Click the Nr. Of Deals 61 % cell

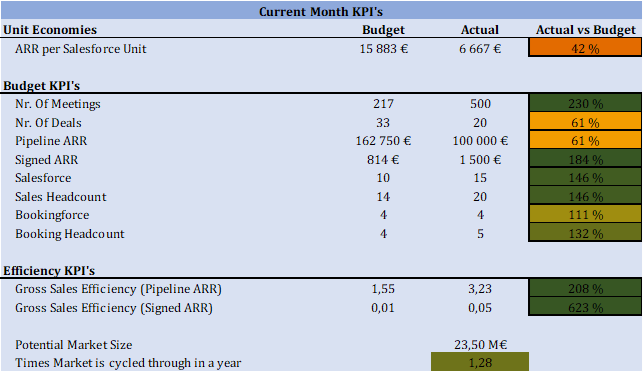(x=585, y=122)
